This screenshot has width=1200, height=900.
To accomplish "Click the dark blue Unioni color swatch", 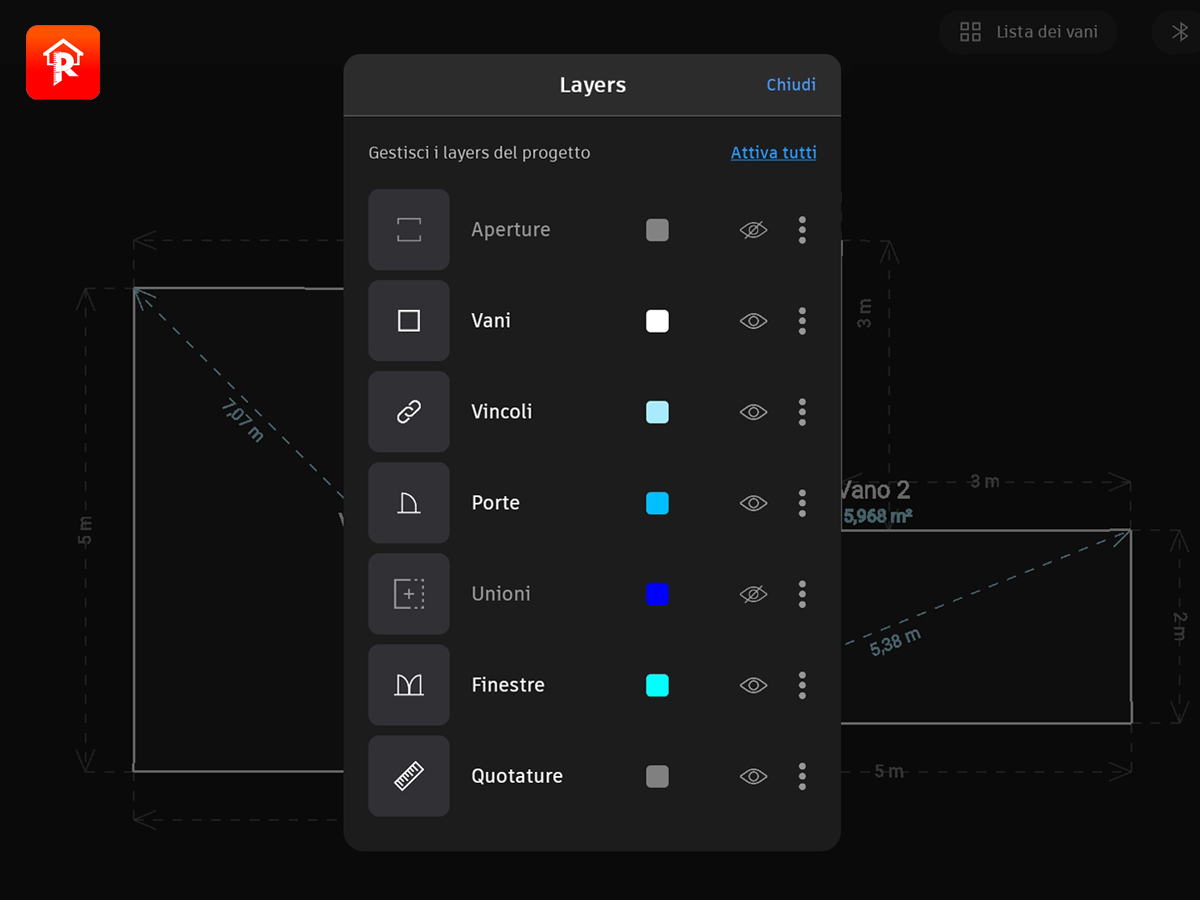I will 657,594.
